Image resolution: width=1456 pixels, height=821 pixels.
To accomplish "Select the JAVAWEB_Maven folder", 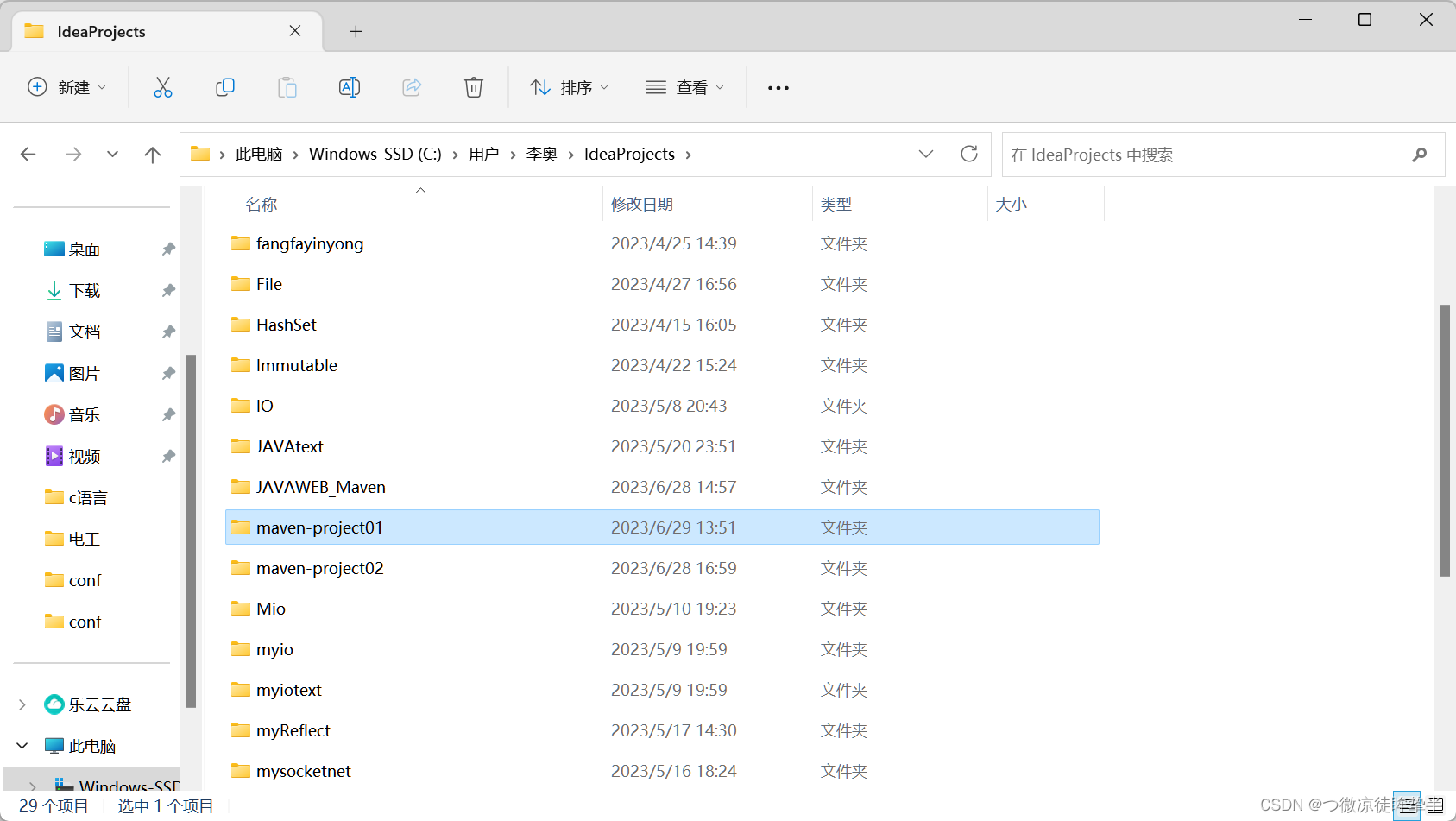I will 662,487.
